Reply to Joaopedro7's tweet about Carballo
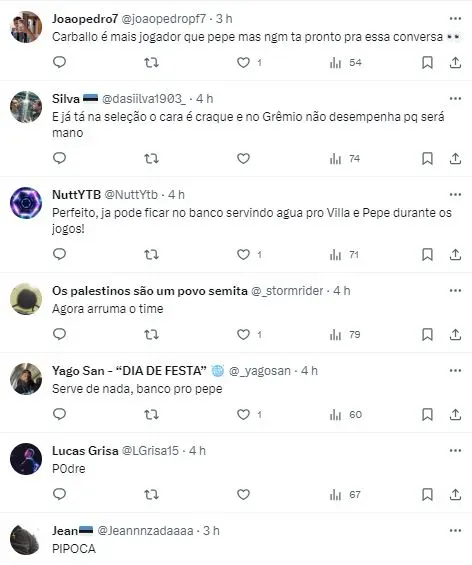Viewport: 472px width, 565px height. point(59,63)
